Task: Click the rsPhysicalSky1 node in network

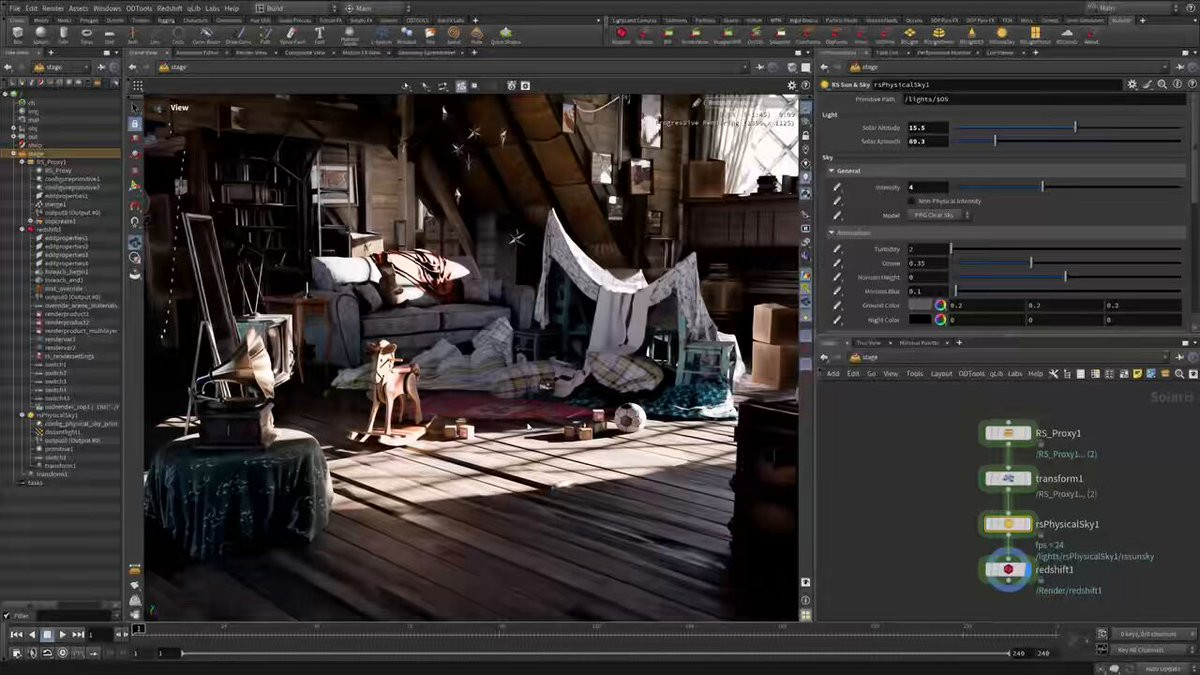Action: tap(1008, 523)
